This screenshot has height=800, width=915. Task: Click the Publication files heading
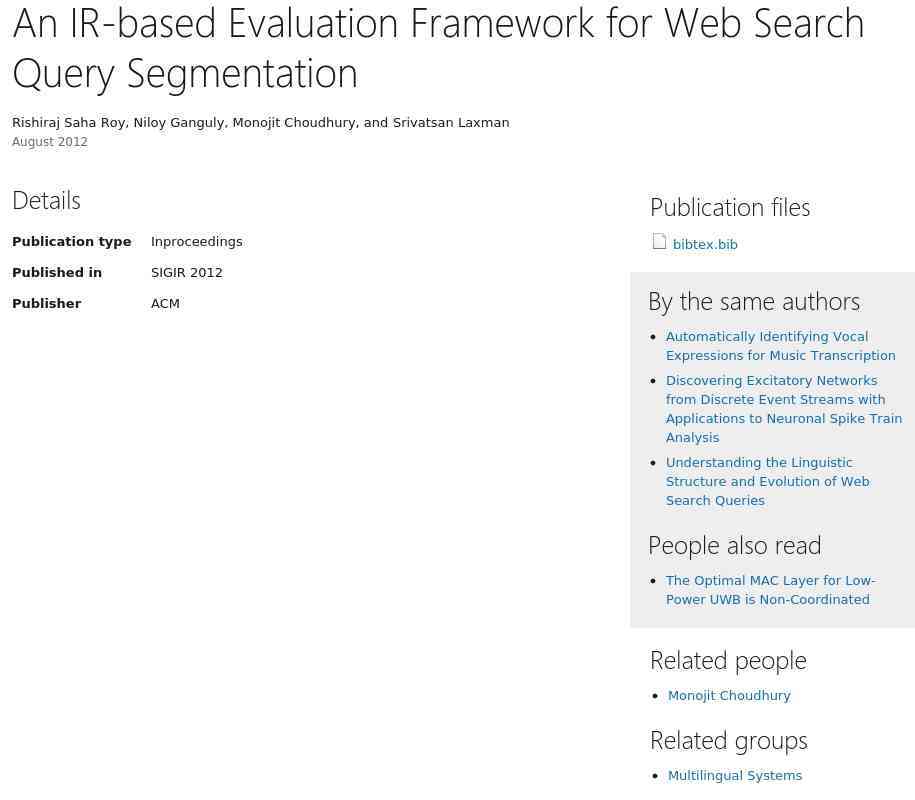(730, 207)
